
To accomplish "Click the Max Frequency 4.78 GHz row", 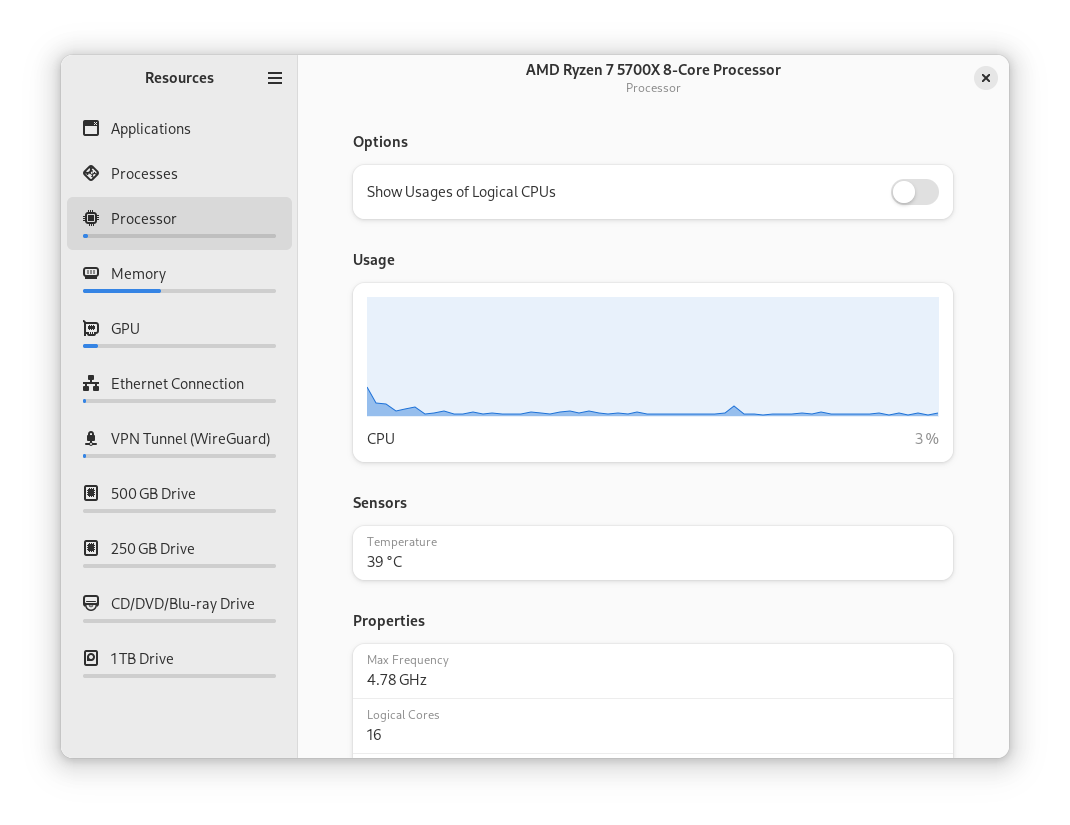I will click(652, 671).
